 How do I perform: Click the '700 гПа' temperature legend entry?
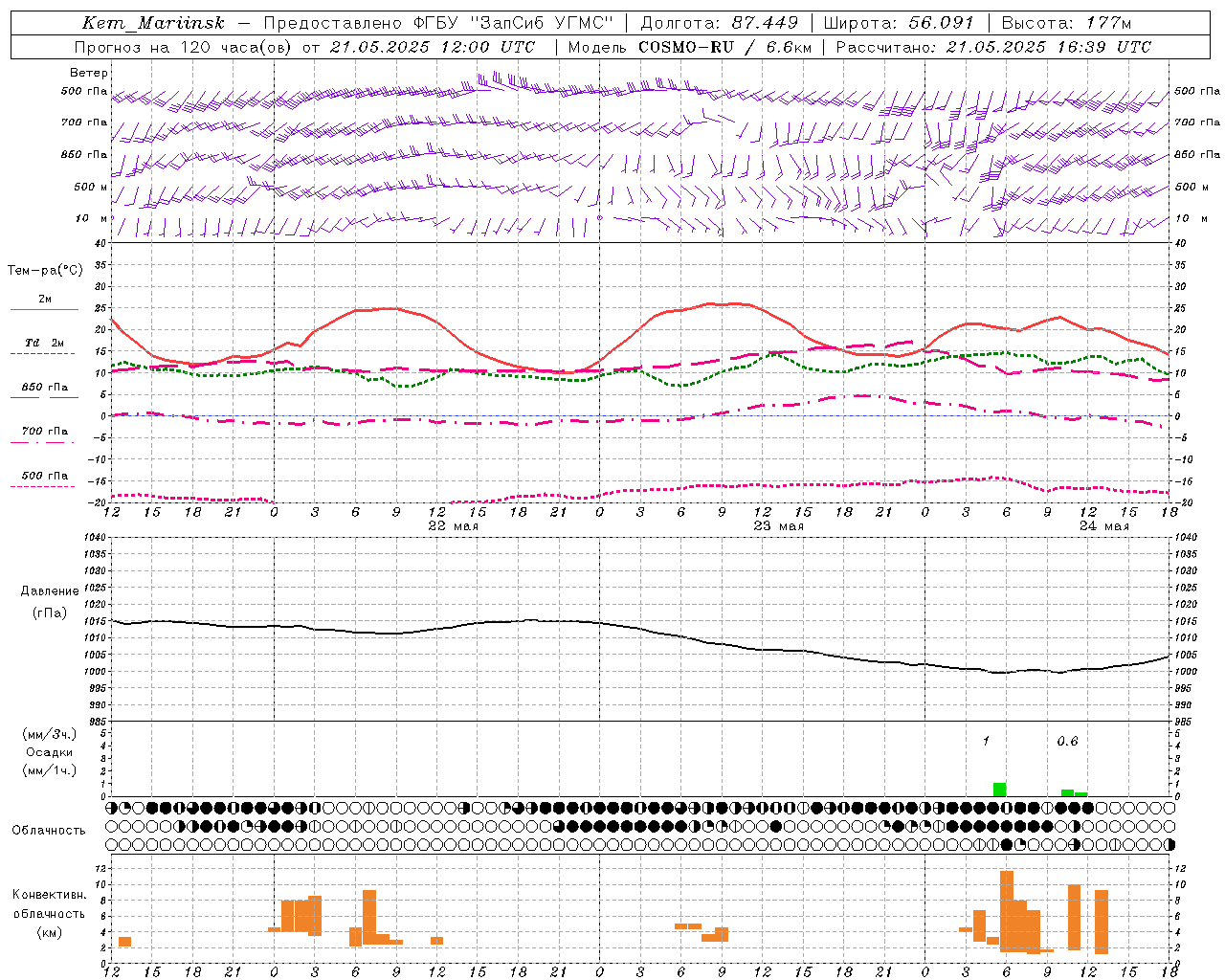[45, 431]
